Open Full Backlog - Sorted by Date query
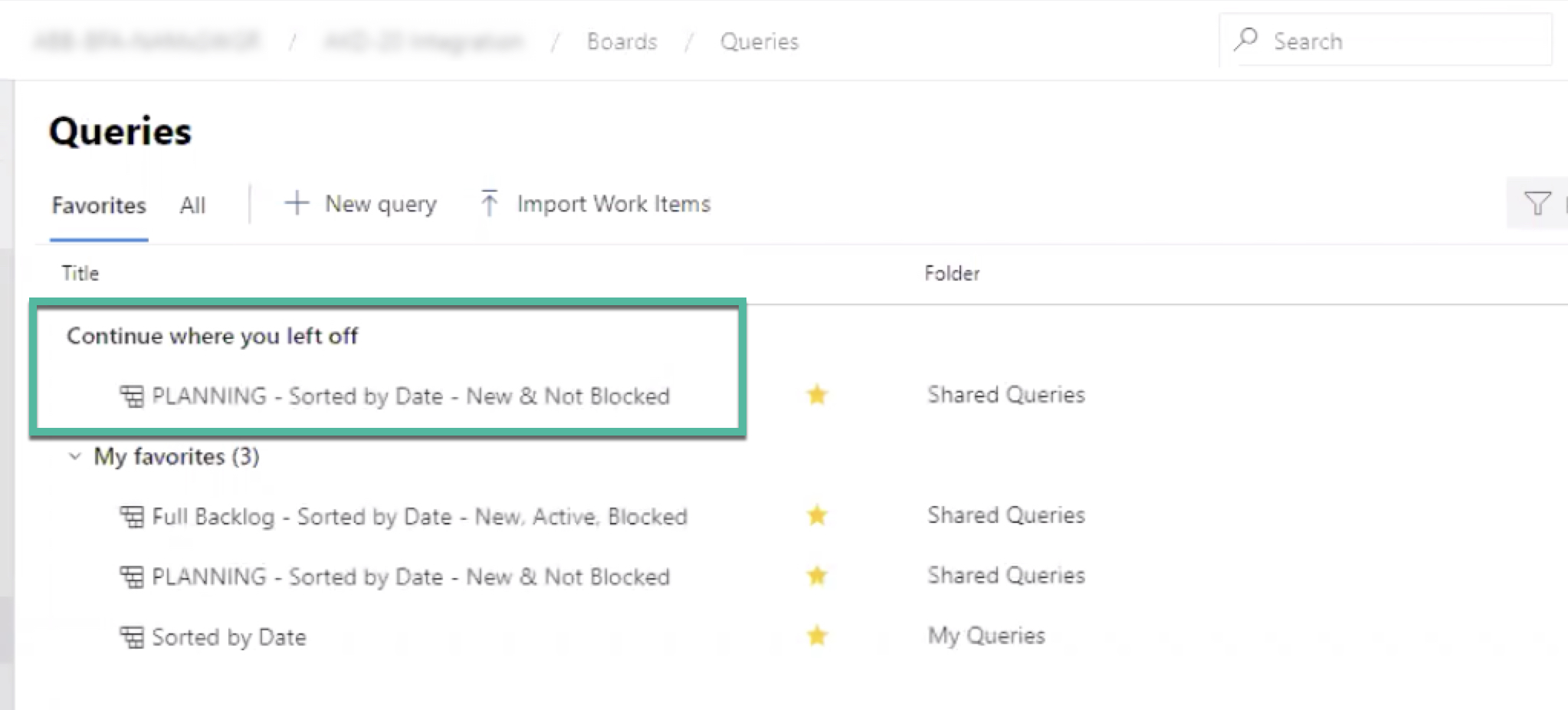The height and width of the screenshot is (710, 1568). pyautogui.click(x=419, y=517)
